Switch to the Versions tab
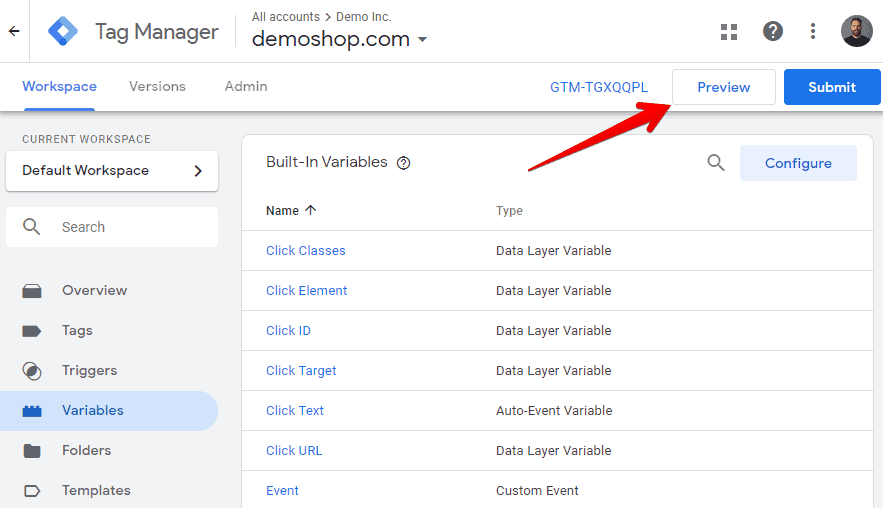Viewport: 883px width, 508px height. (157, 87)
